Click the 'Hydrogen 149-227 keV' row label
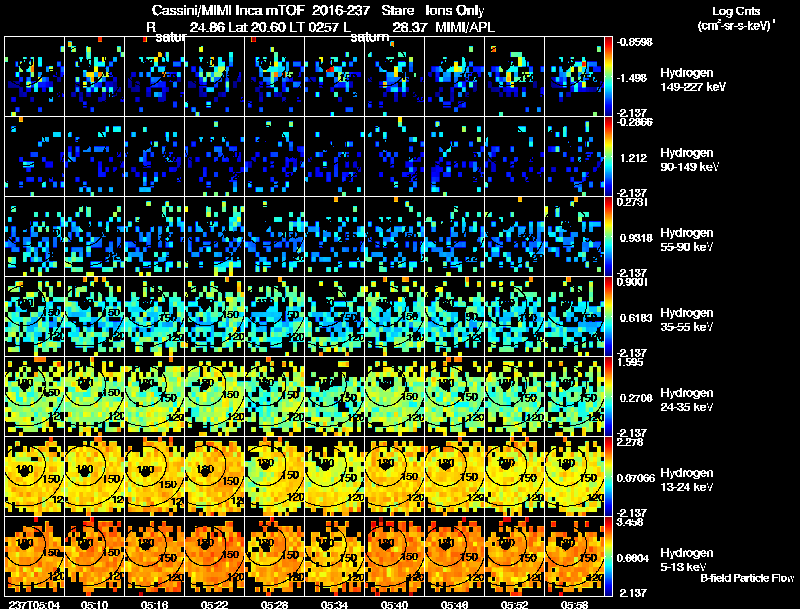This screenshot has width=800, height=609. 693,80
